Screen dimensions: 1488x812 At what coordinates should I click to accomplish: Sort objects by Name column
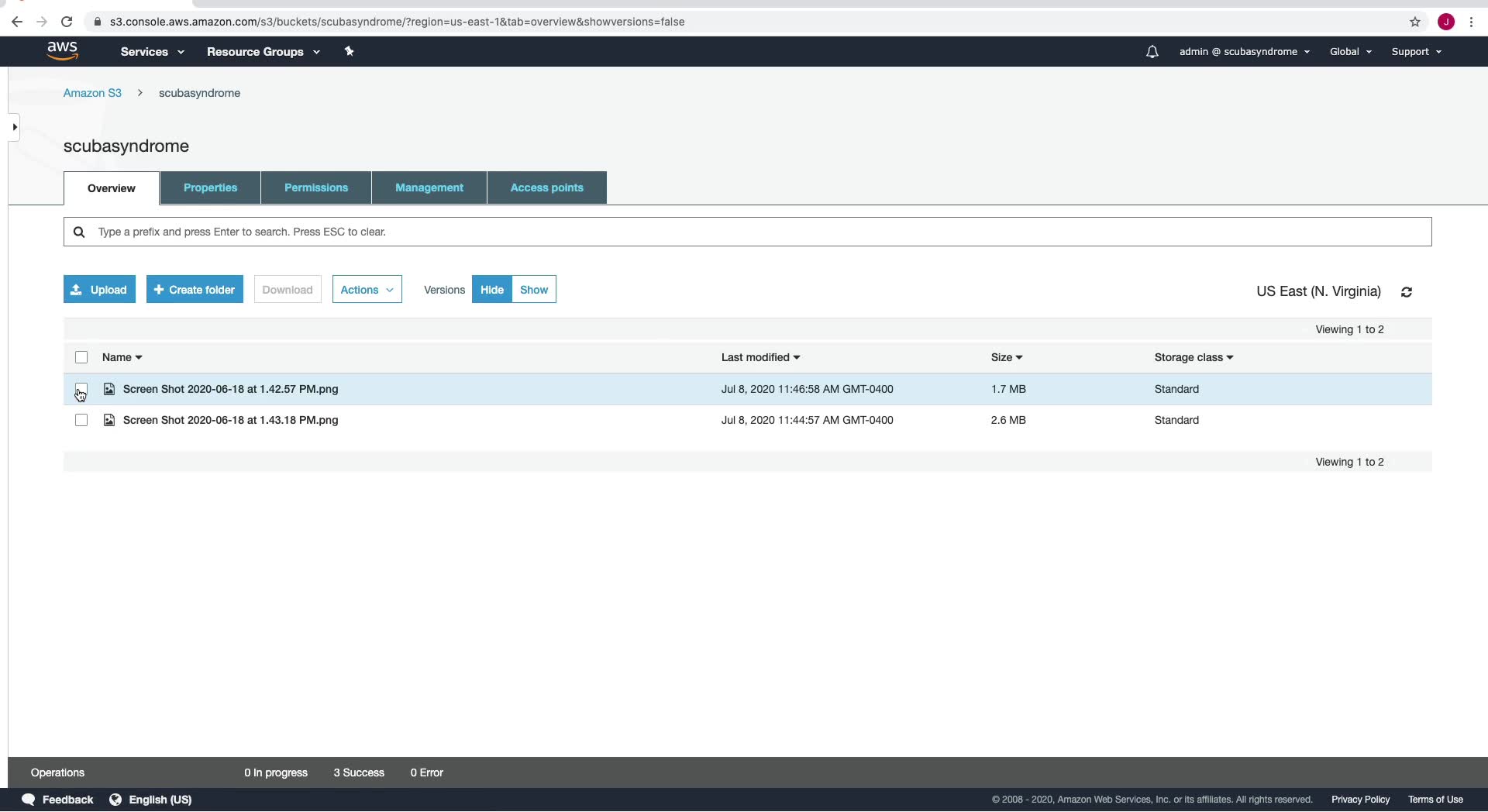(122, 357)
